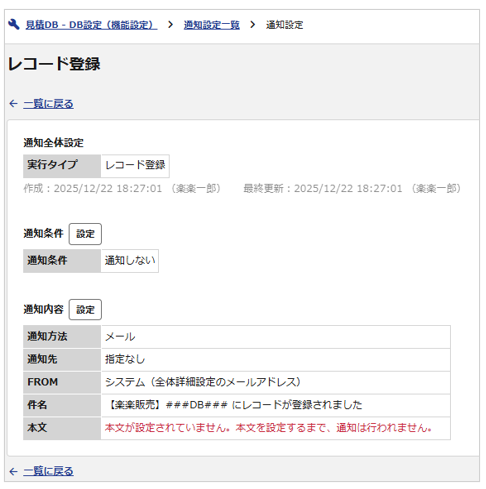The height and width of the screenshot is (489, 486).
Task: Select the 通知しない value cell
Action: coord(130,261)
